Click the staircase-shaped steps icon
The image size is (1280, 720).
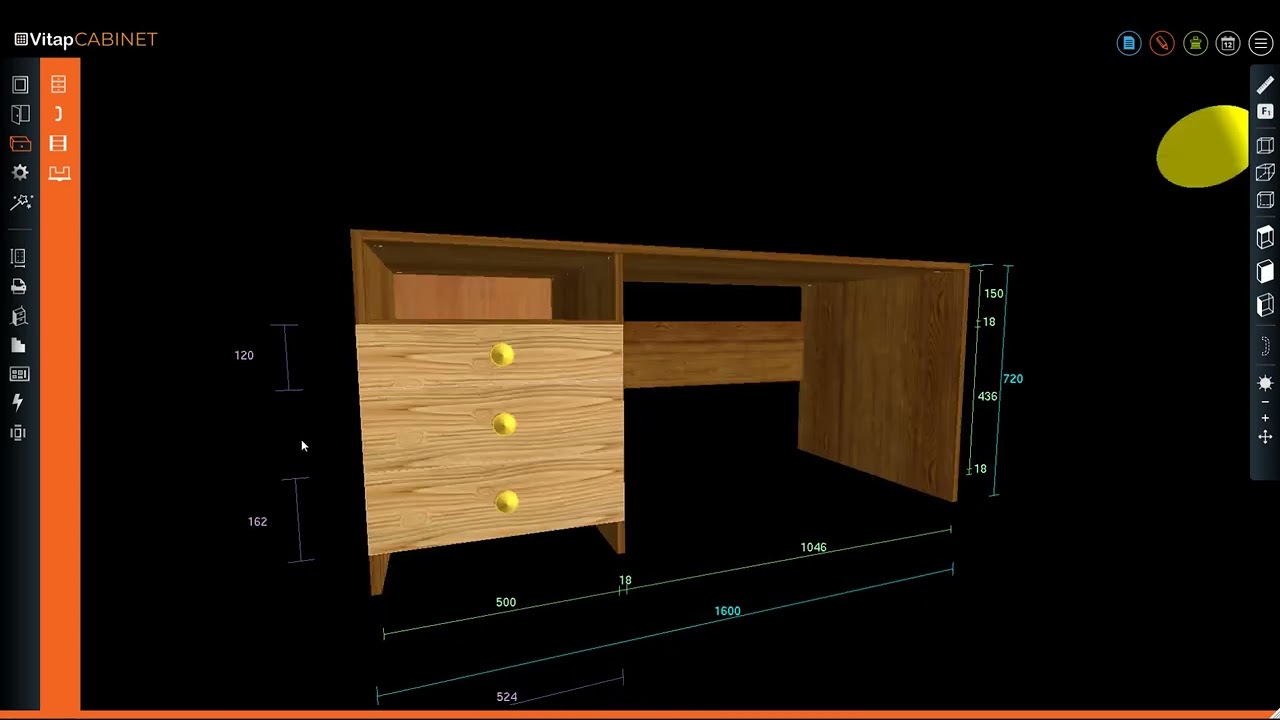(18, 345)
